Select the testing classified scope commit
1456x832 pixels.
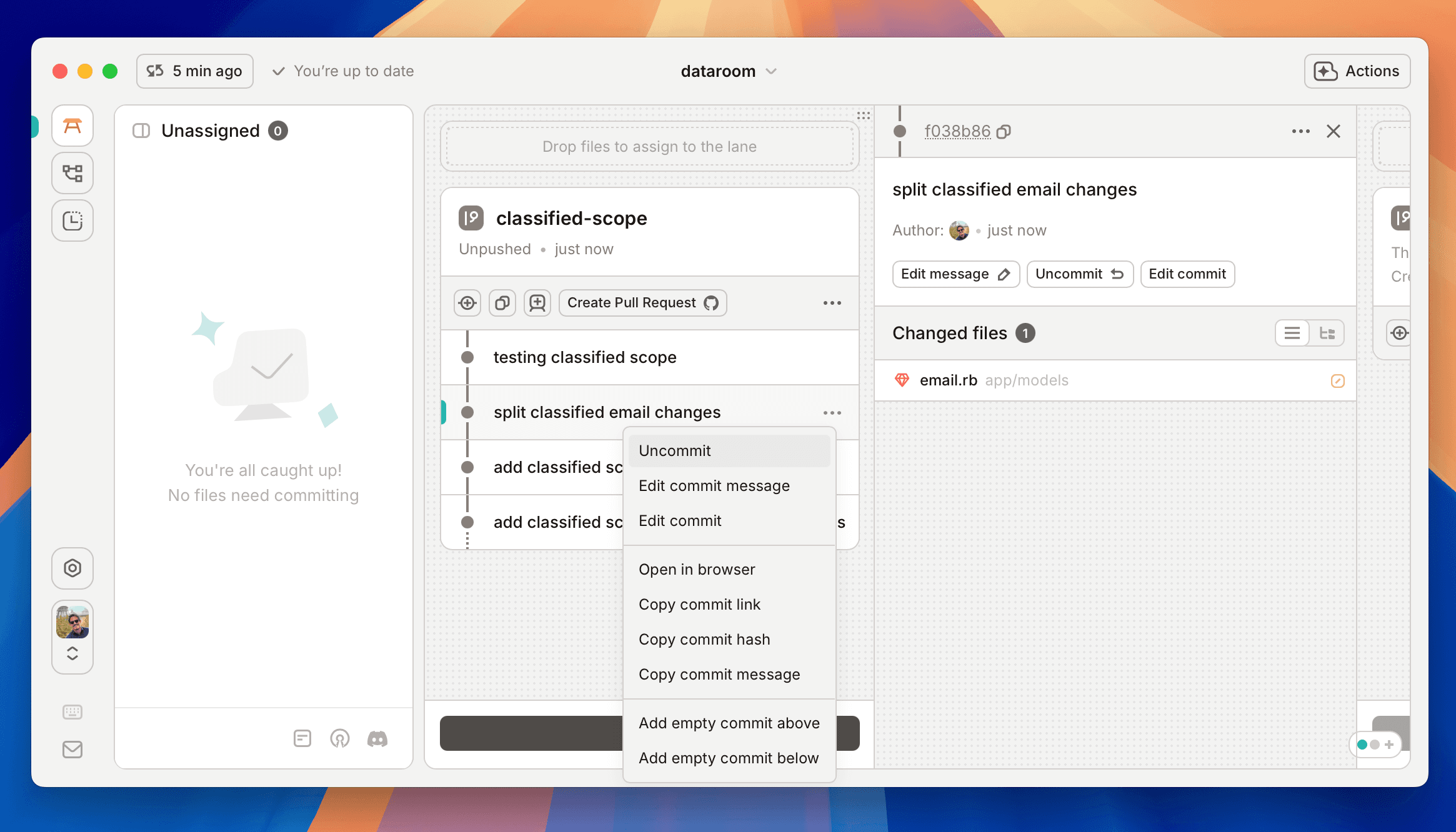pos(585,357)
